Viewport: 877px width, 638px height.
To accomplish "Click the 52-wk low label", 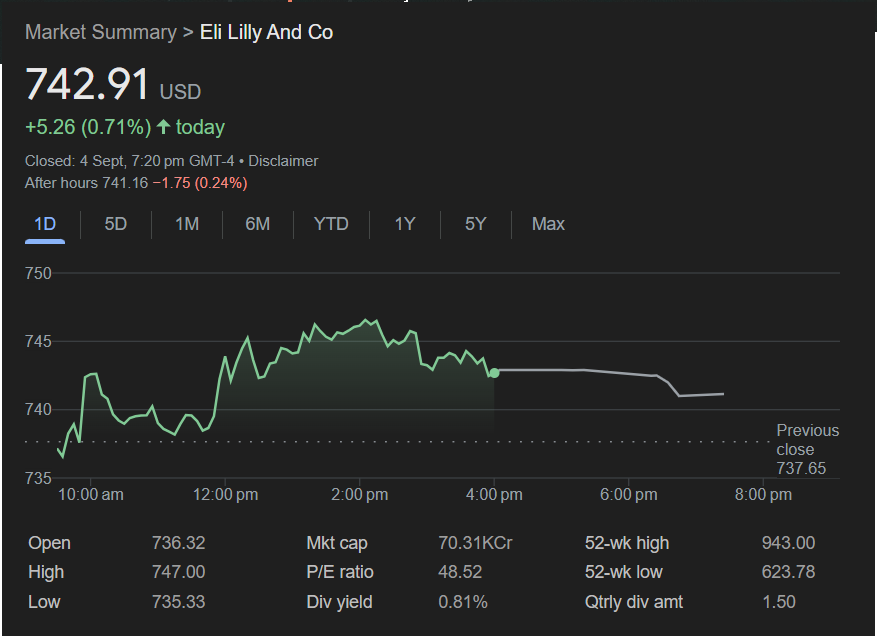I will point(624,572).
